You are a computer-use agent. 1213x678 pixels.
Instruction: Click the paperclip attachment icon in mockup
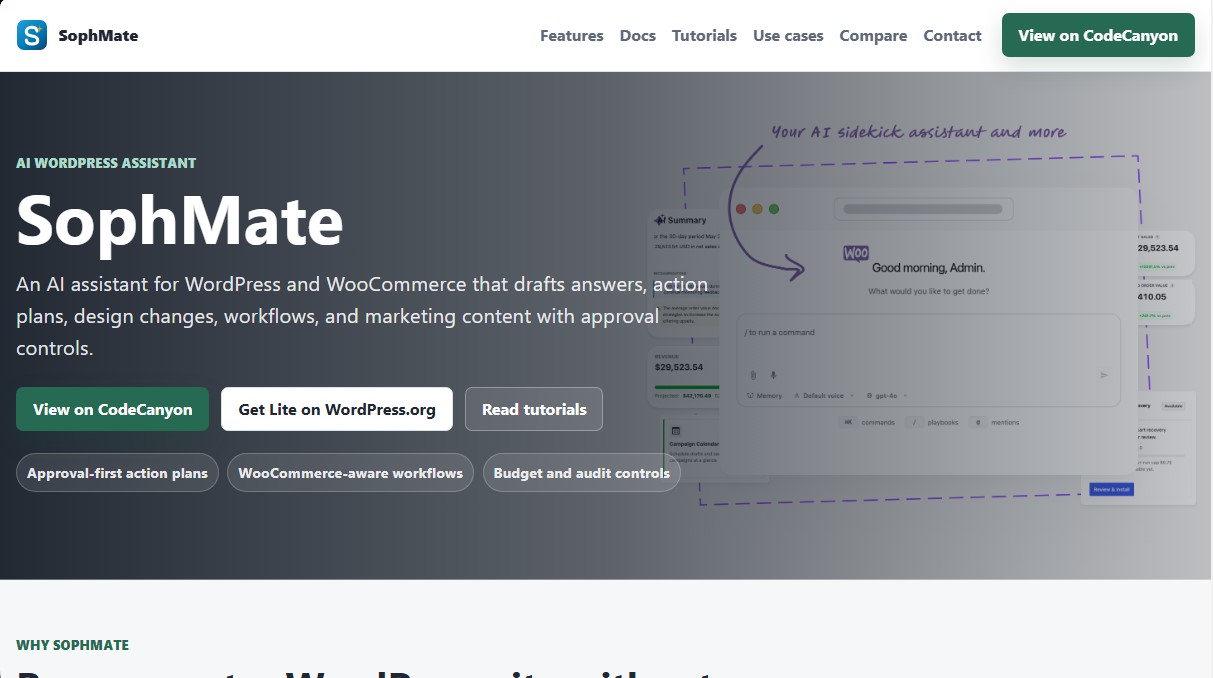tap(753, 375)
